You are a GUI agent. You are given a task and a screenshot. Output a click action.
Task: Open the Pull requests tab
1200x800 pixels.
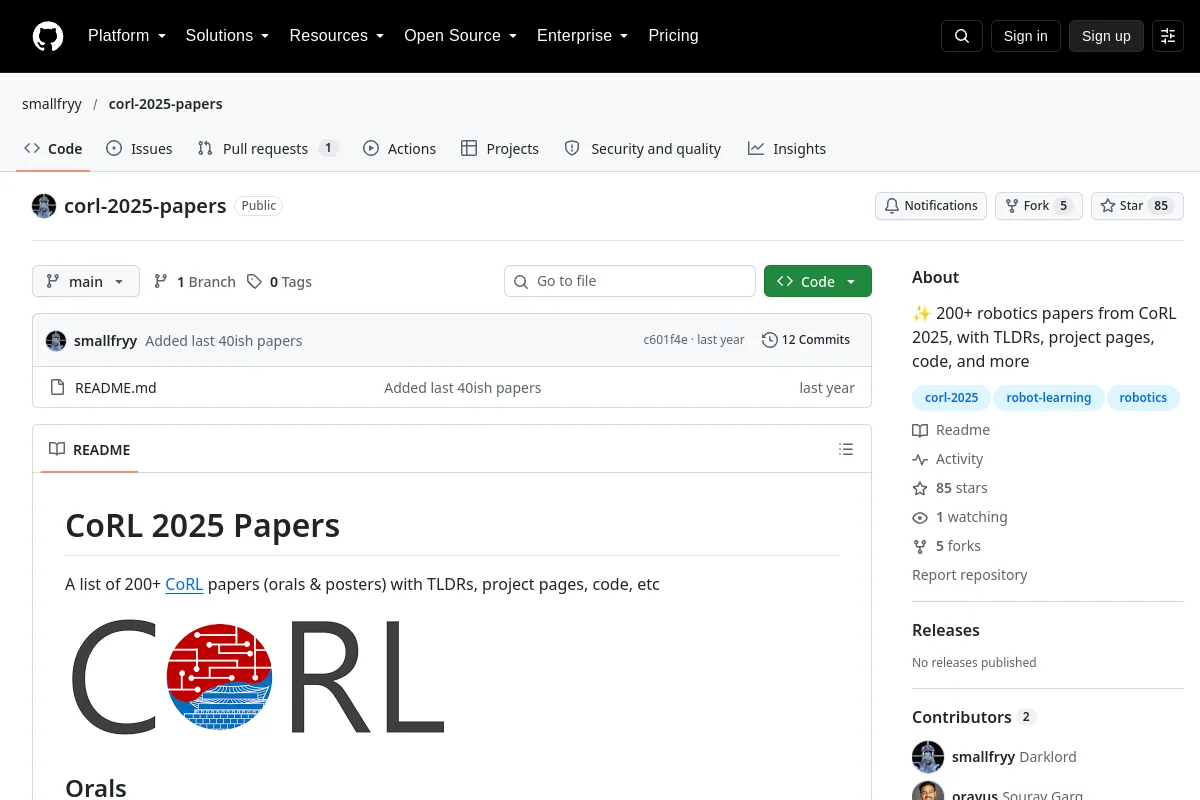[268, 148]
